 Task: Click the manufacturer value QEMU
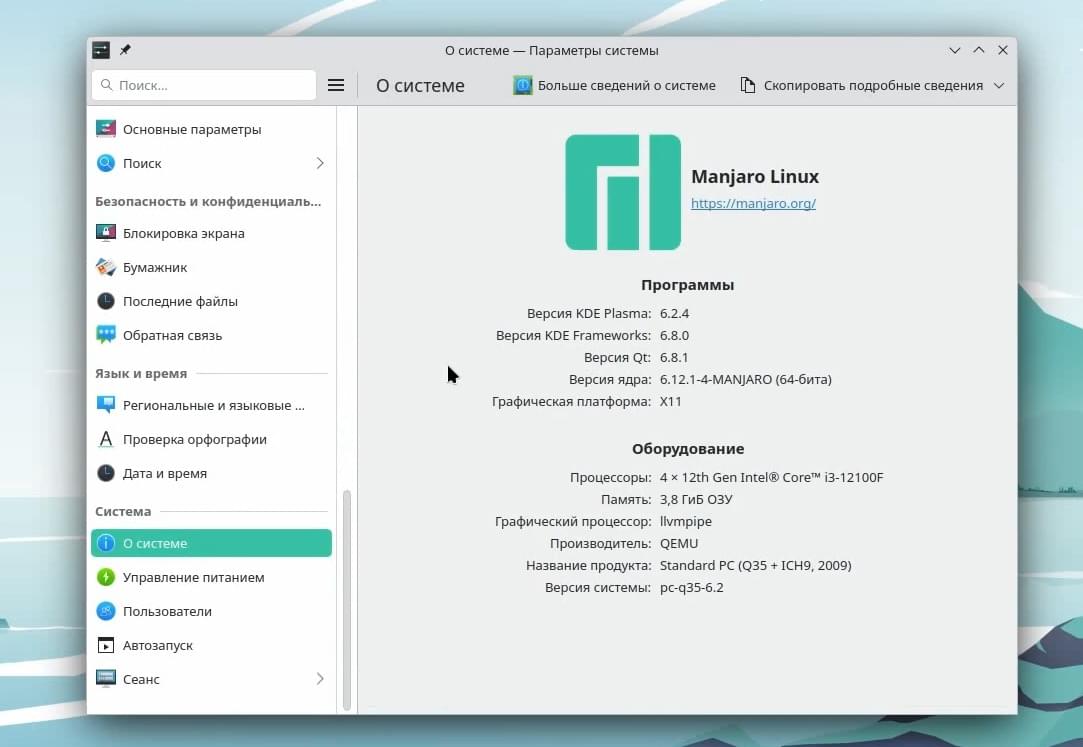tap(679, 543)
